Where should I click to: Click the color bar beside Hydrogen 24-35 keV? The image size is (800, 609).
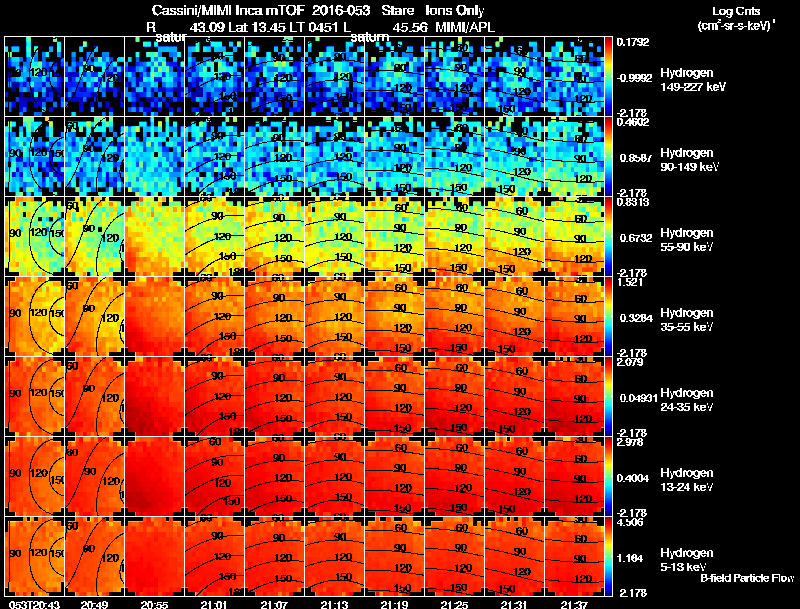click(x=608, y=396)
